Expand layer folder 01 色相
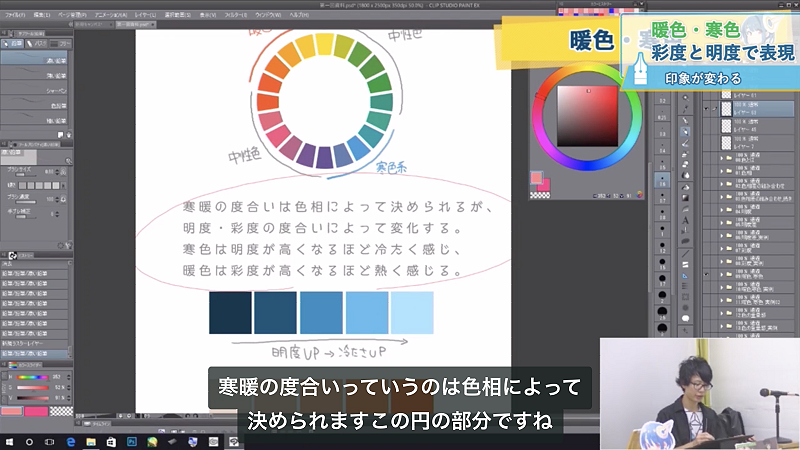This screenshot has height=450, width=800. coord(722,170)
